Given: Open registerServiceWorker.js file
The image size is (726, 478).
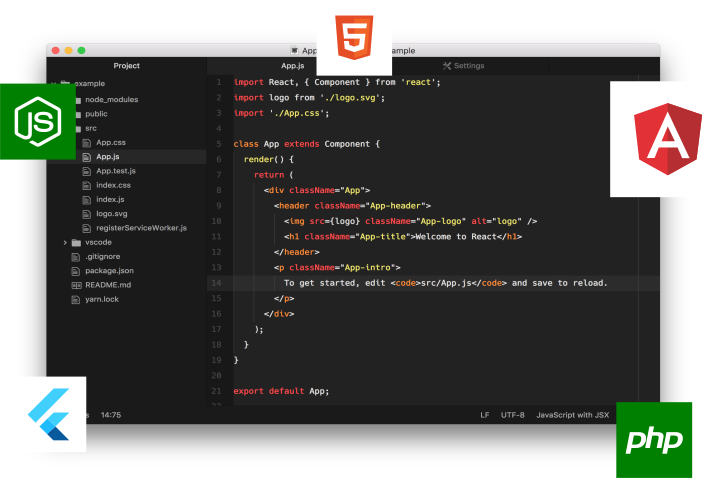Looking at the screenshot, I should (x=141, y=228).
